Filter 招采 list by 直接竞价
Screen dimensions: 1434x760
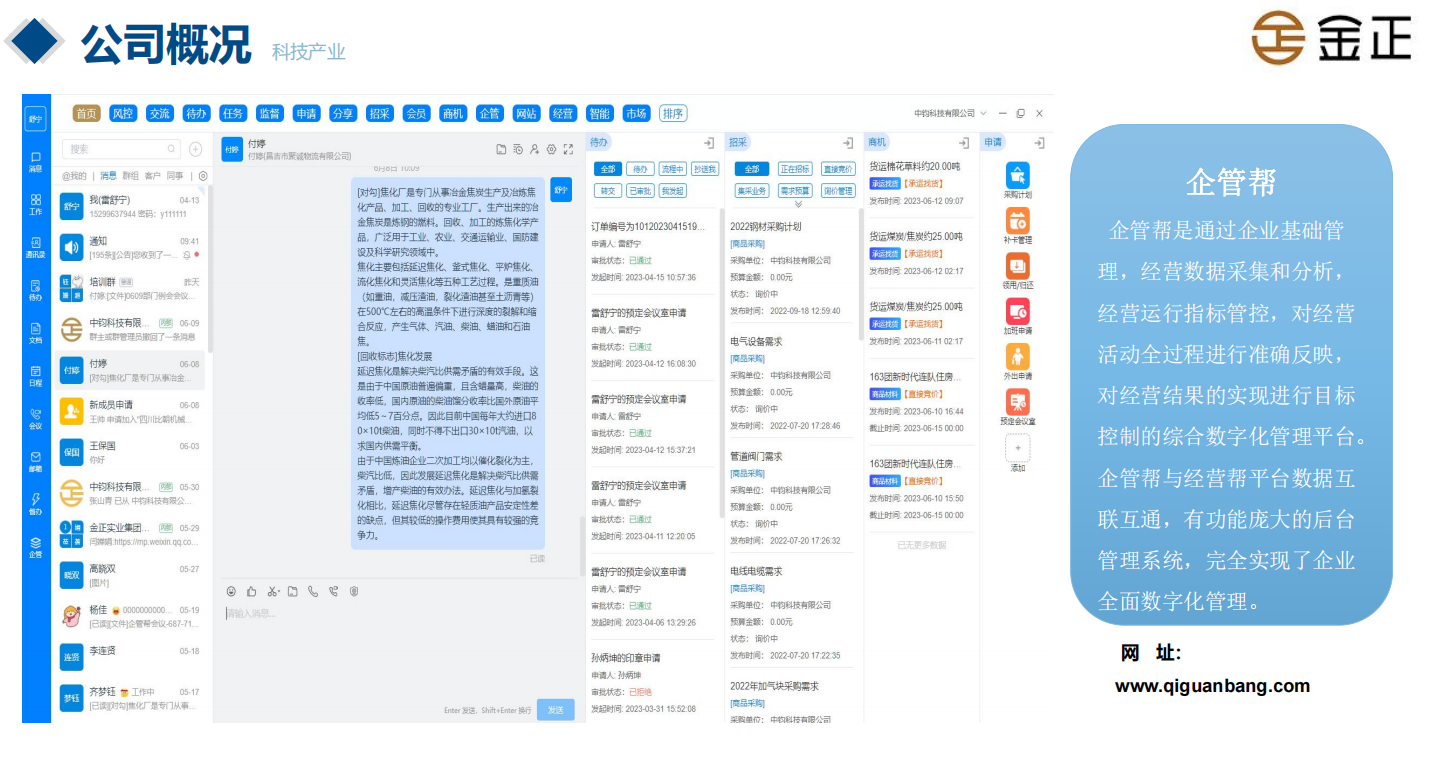pos(838,169)
